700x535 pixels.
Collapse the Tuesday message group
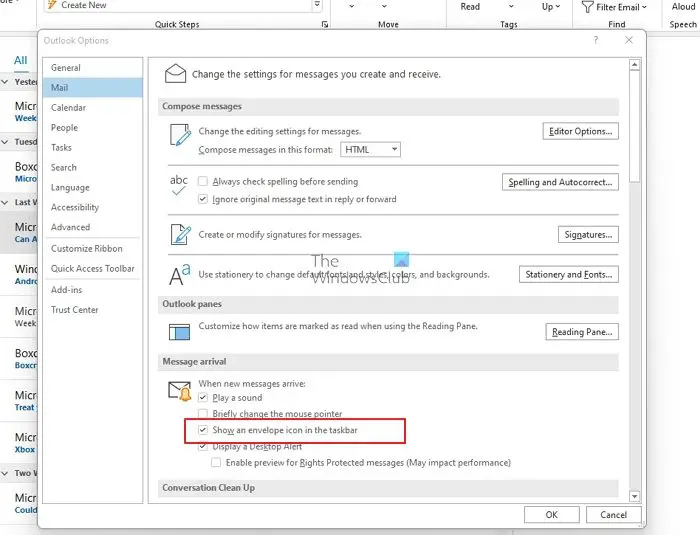[x=5, y=142]
